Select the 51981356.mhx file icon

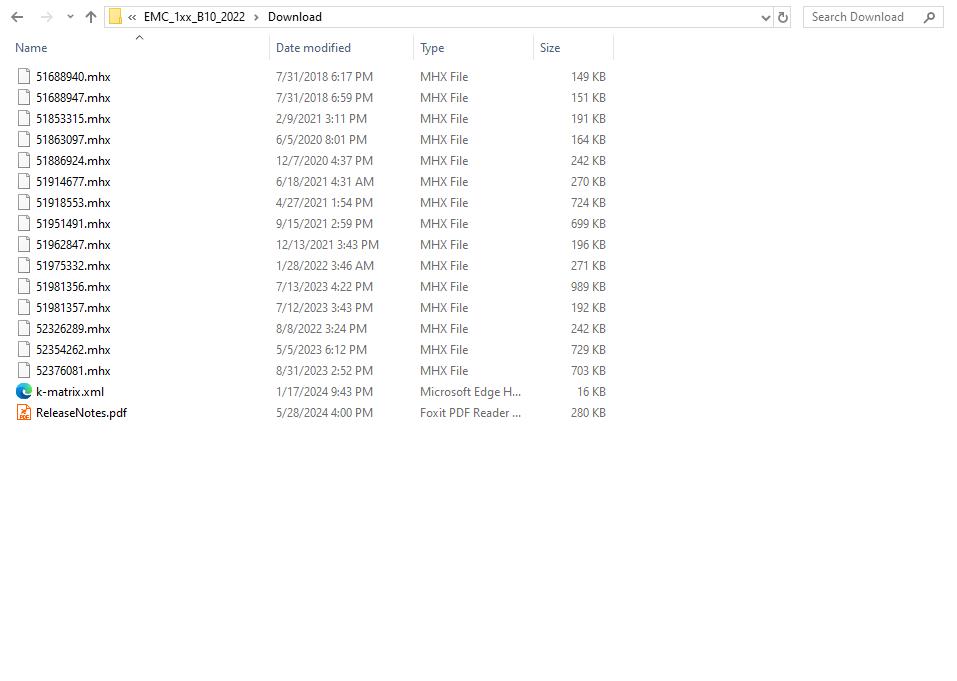tap(24, 286)
